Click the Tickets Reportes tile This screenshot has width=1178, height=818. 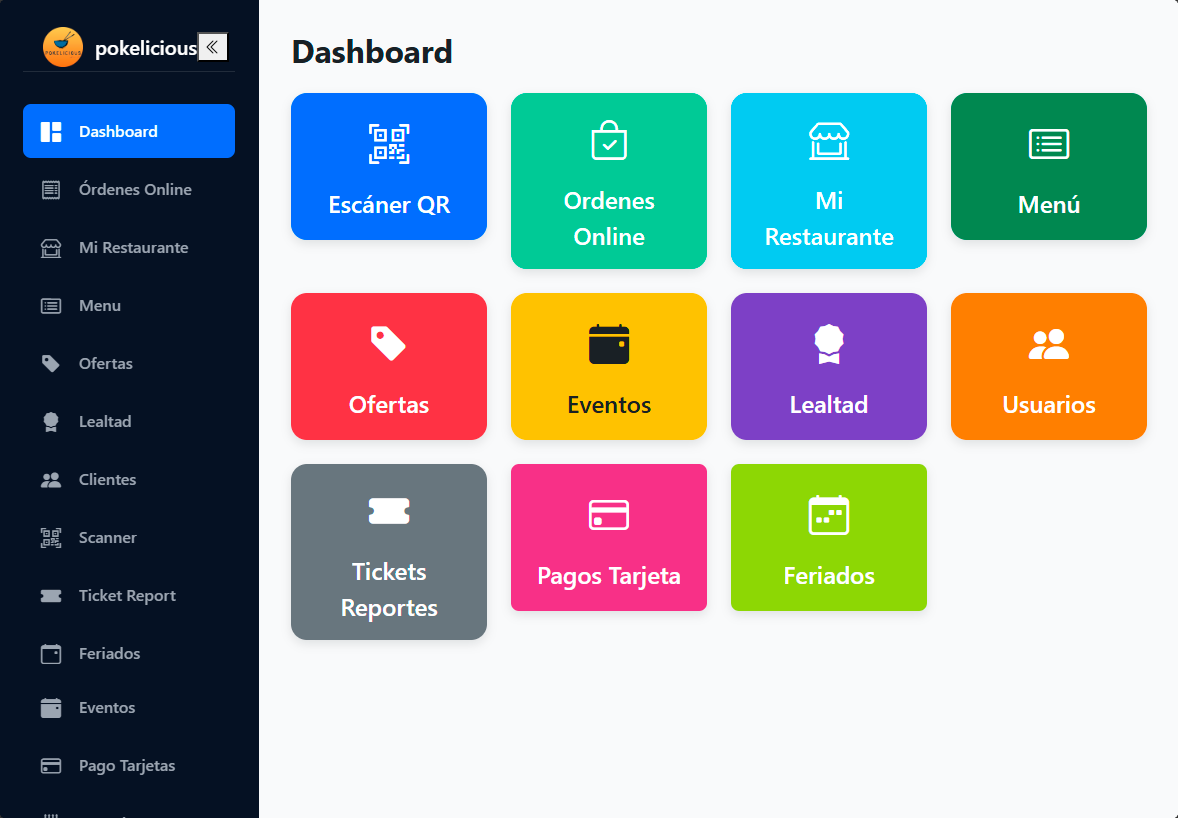pos(388,551)
